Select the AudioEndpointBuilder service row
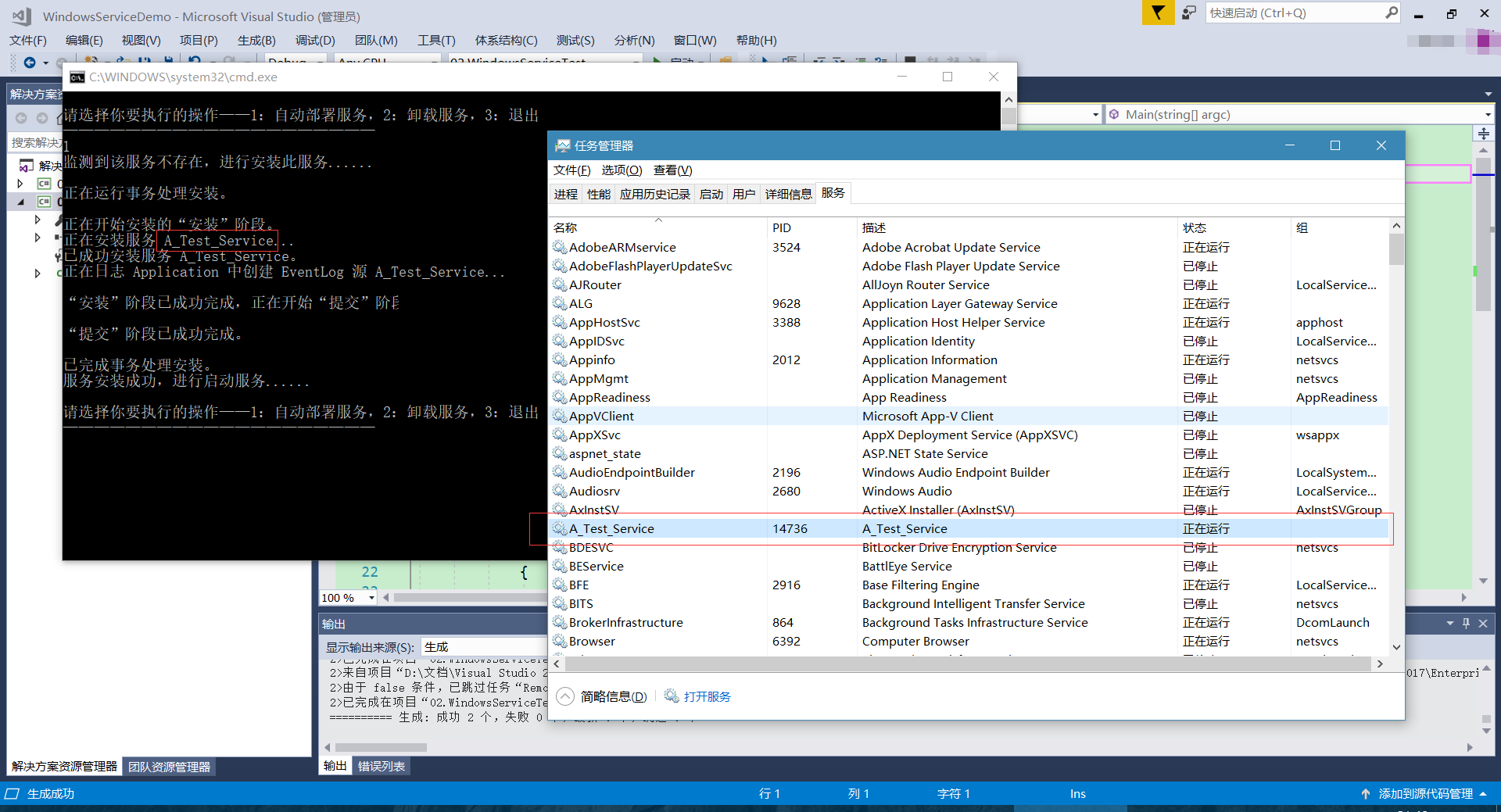The width and height of the screenshot is (1501, 812). pyautogui.click(x=969, y=472)
